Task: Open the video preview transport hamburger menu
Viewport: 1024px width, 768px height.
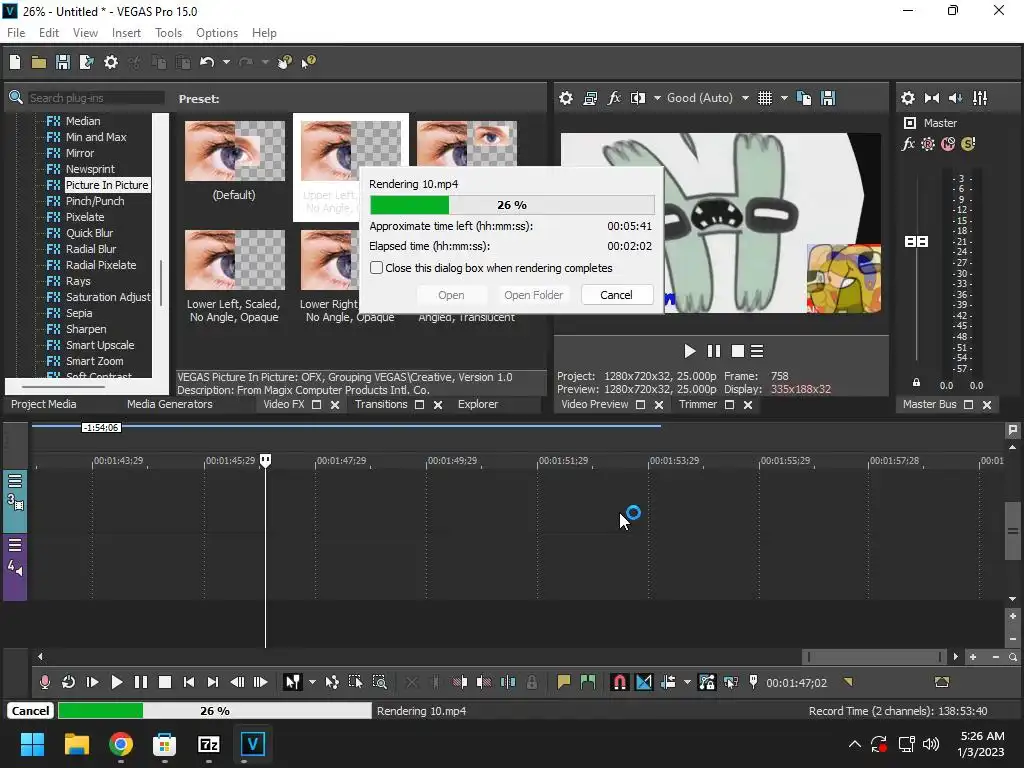Action: (757, 351)
